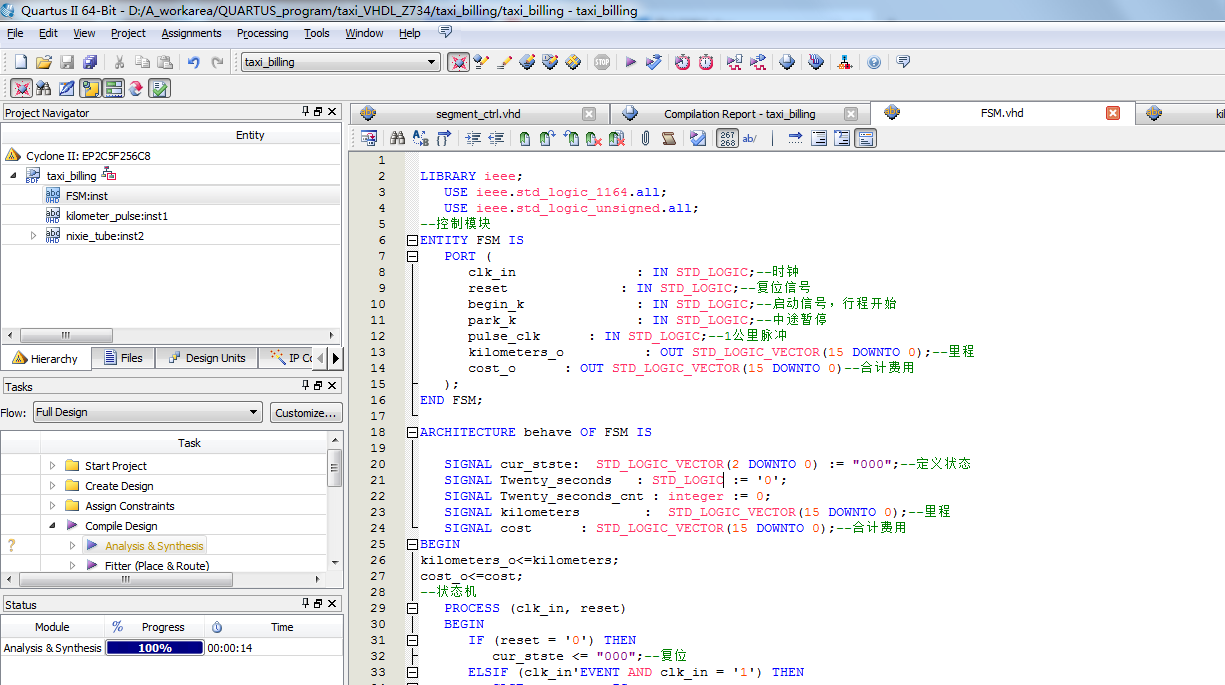
Task: Toggle line numbers display in editor toolbar
Action: point(727,138)
